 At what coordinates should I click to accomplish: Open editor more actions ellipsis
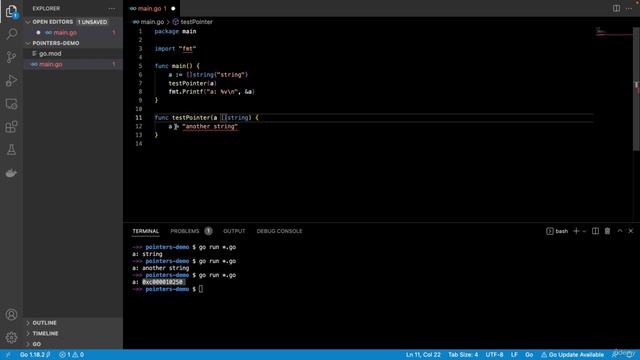click(x=629, y=9)
